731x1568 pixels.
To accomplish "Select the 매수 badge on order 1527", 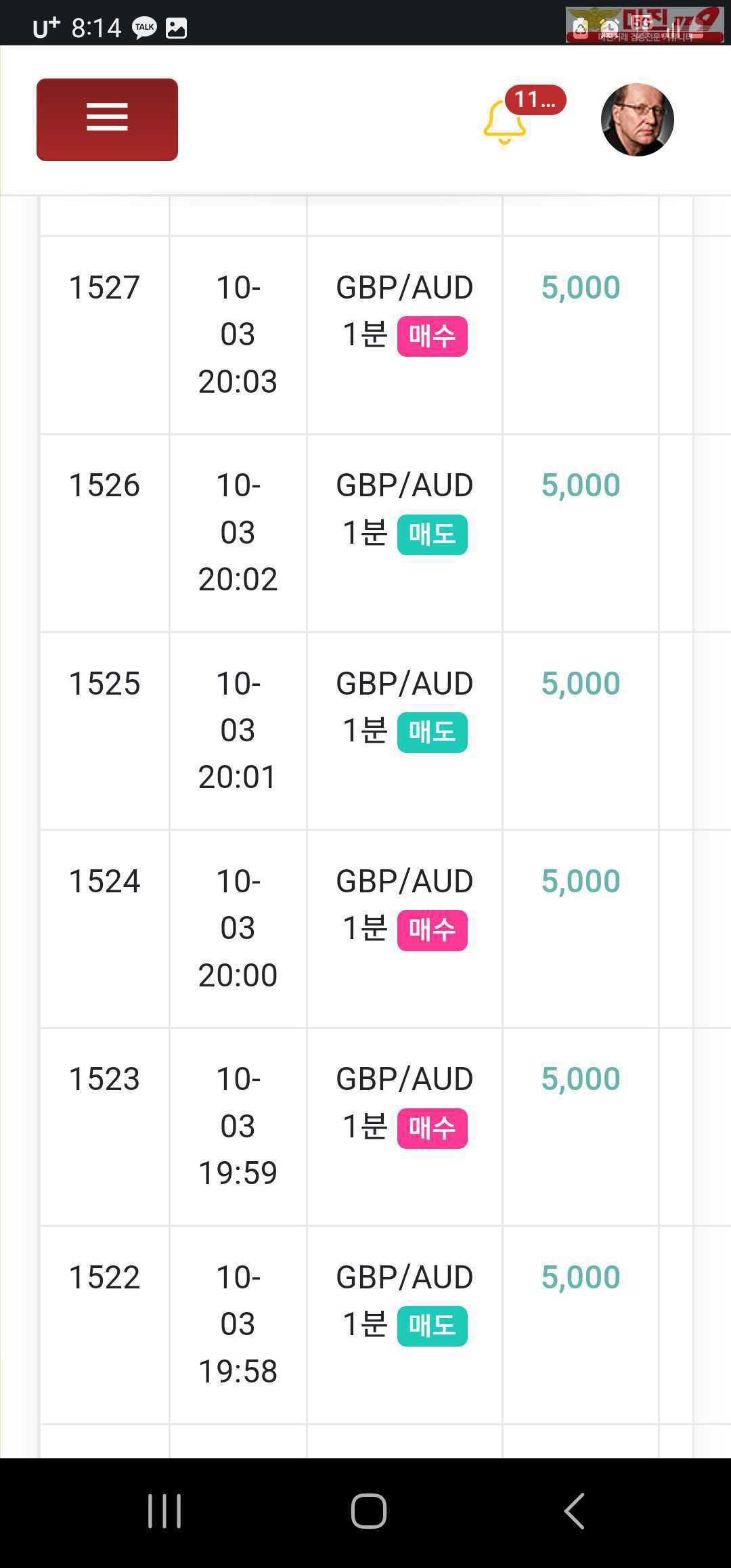I will click(432, 336).
